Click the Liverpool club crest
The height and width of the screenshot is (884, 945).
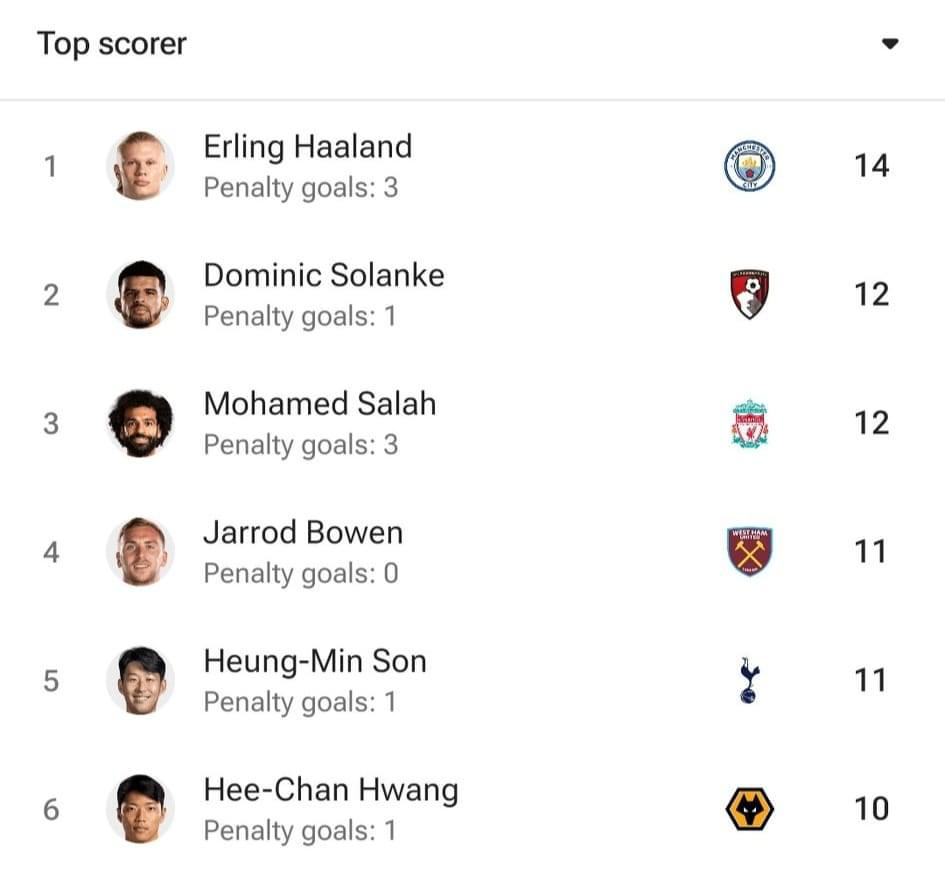pos(749,423)
